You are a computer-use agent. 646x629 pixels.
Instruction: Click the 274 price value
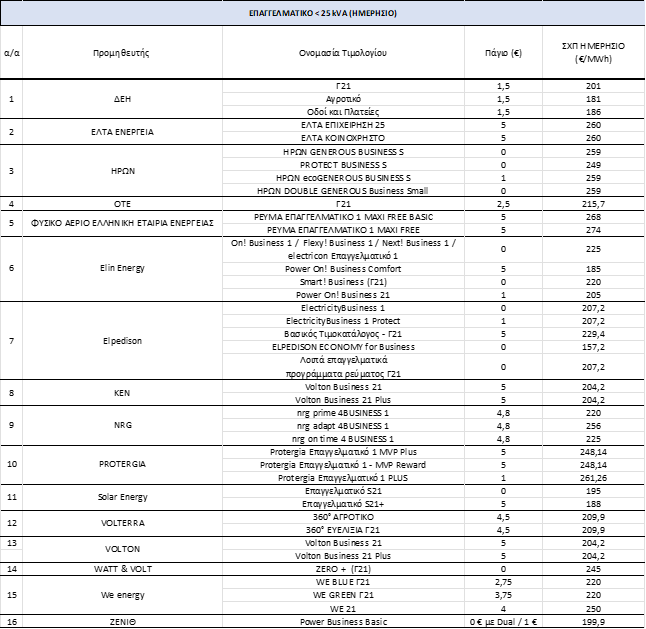(x=593, y=230)
